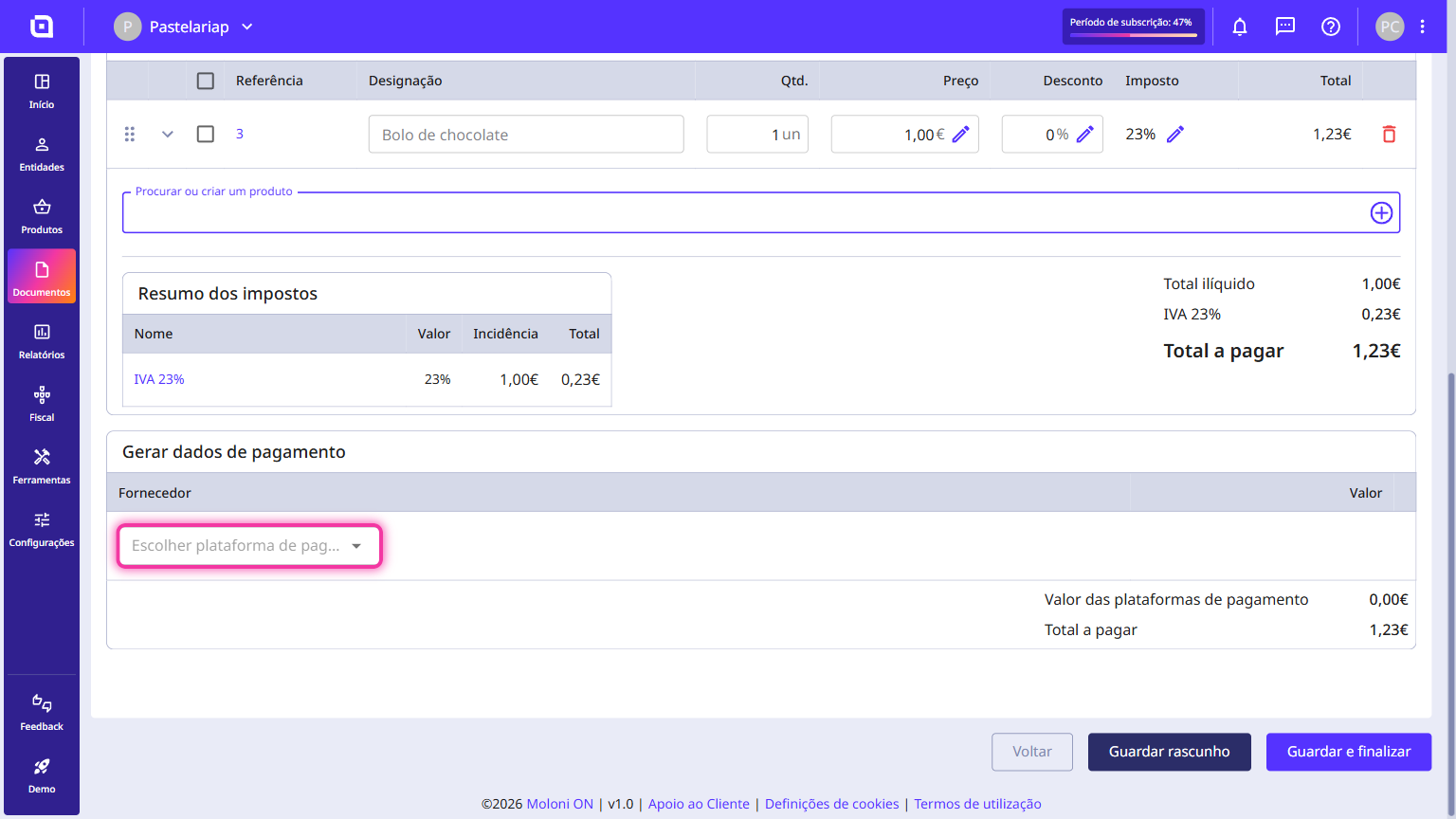Open Escolher plataforma de pagamento dropdown
Viewport: 1456px width, 819px height.
coord(249,546)
